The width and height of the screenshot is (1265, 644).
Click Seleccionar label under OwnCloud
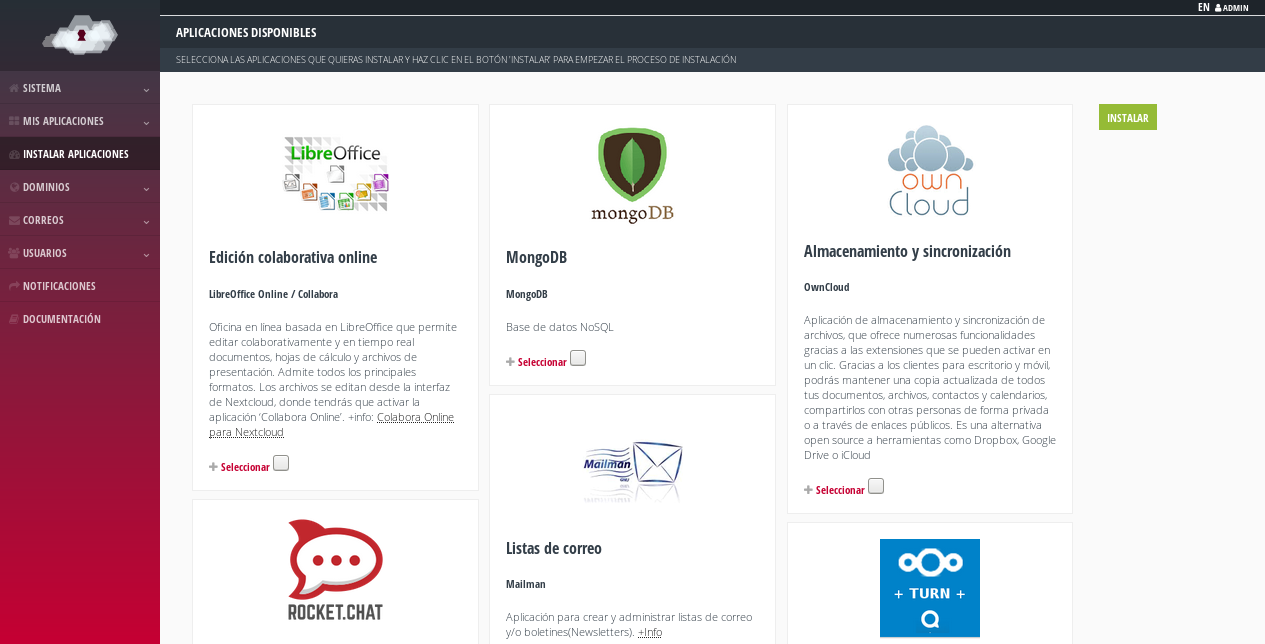[840, 490]
